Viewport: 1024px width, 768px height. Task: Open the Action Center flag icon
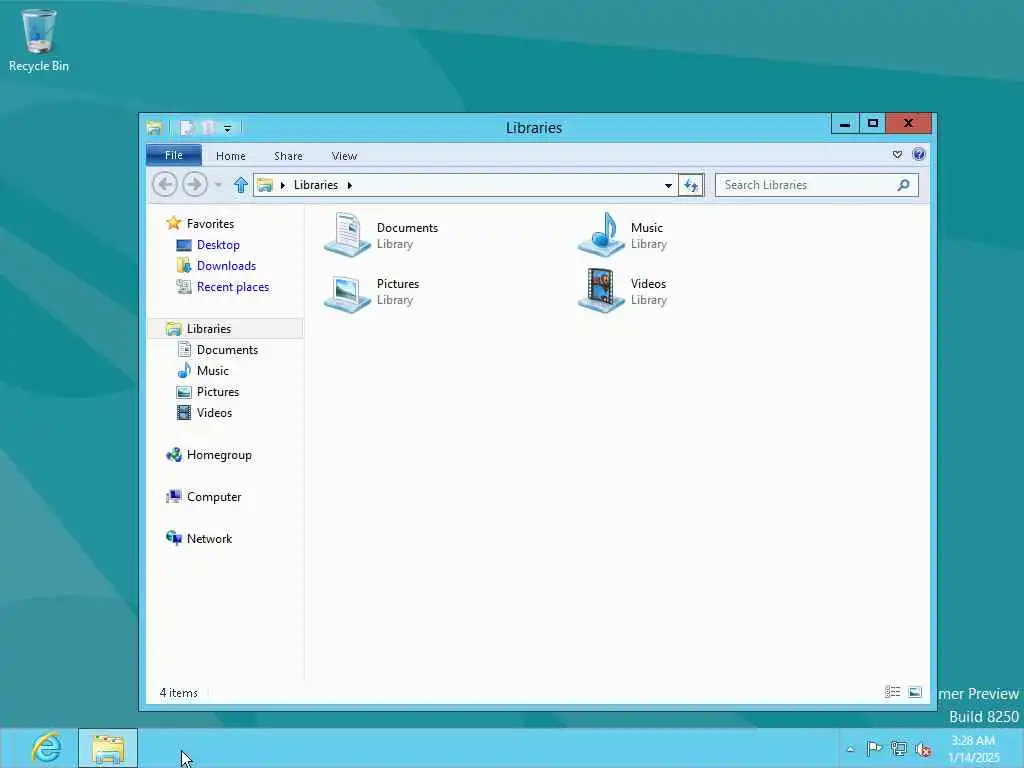874,748
